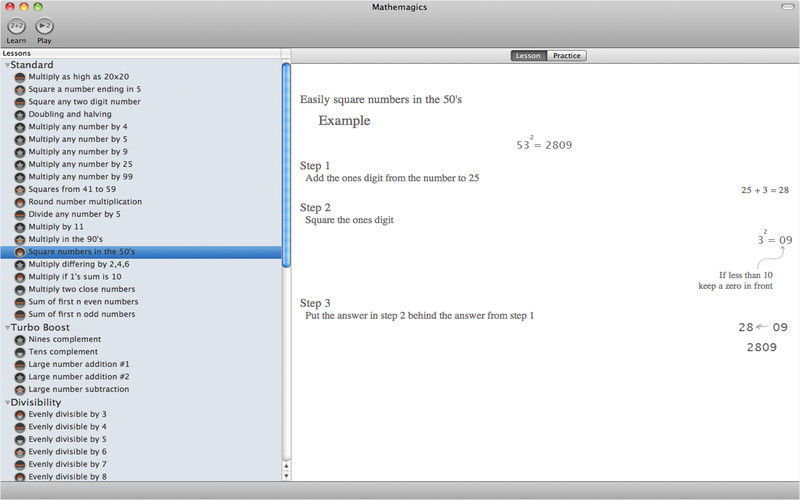Click icon beside Multiply any number by 4
This screenshot has width=800, height=500.
click(20, 127)
